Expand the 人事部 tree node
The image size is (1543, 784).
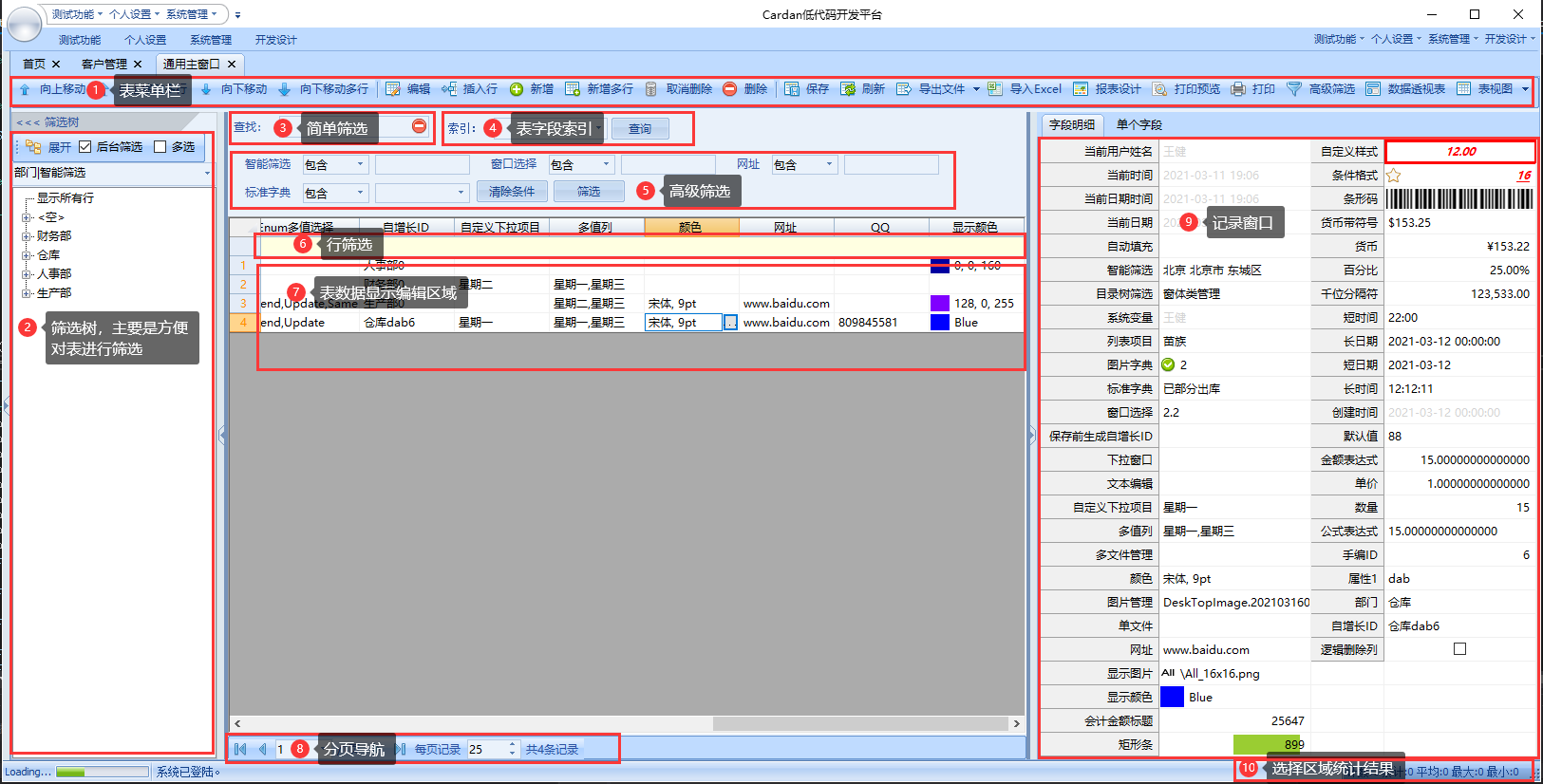pos(27,274)
